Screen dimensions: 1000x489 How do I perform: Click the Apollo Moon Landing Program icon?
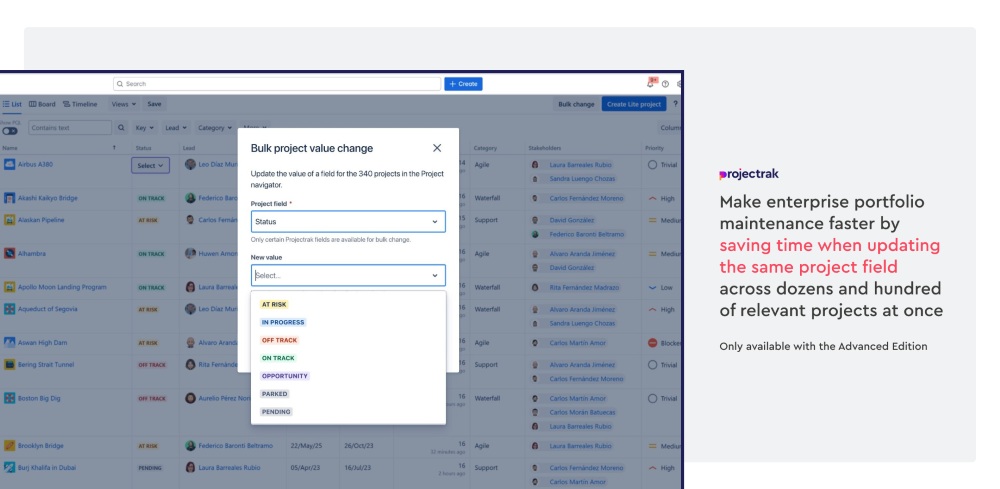tap(9, 288)
